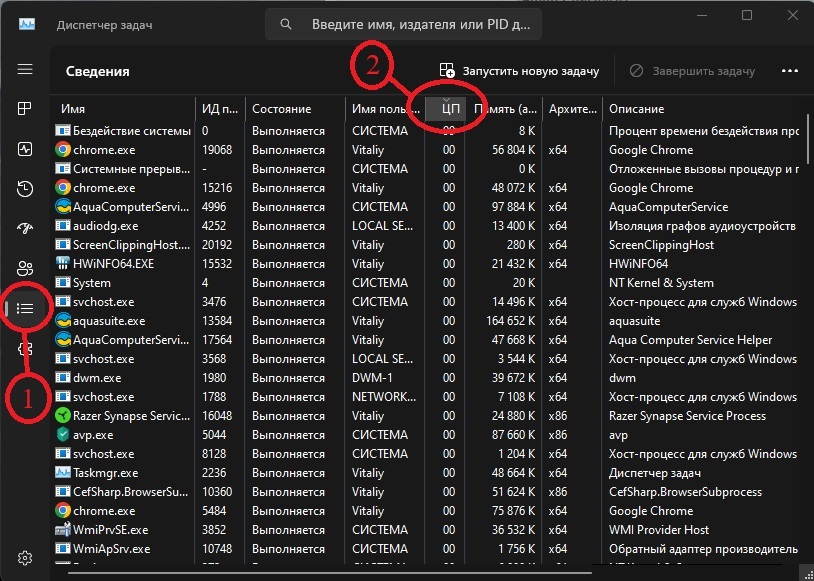Sort by the Память column header
Screen dimensions: 814x581
click(504, 109)
